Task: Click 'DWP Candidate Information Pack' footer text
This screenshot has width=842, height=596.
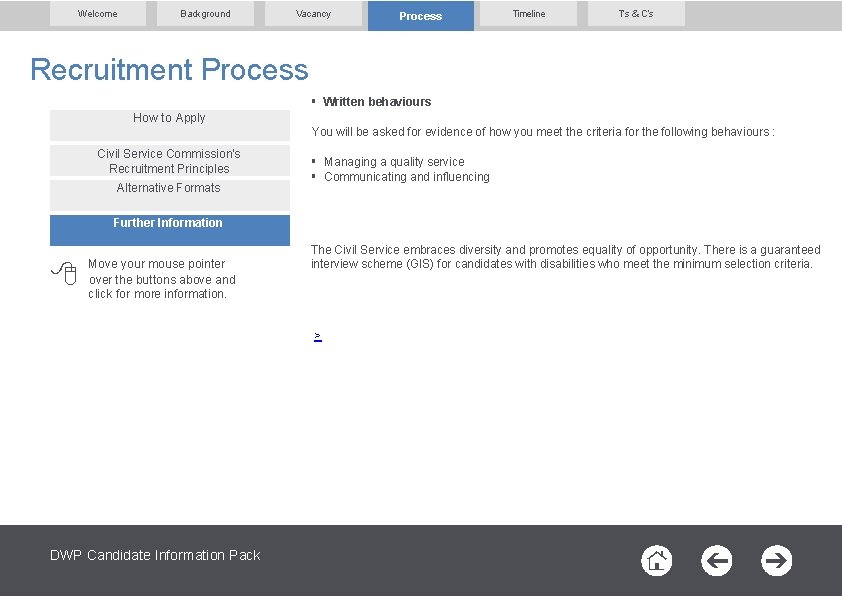Action: (155, 555)
